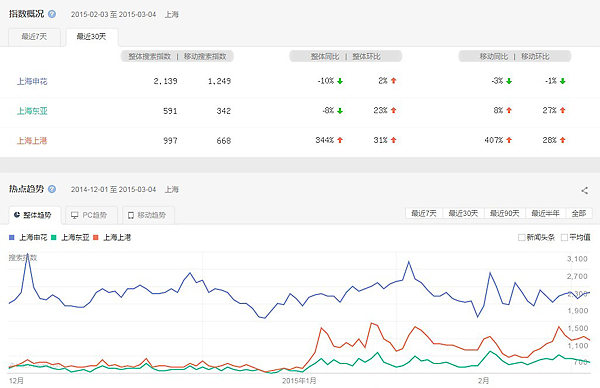The width and height of the screenshot is (600, 388).
Task: Click the 整体搜索指数 | 移动搜索指数 header
Action: pyautogui.click(x=177, y=56)
